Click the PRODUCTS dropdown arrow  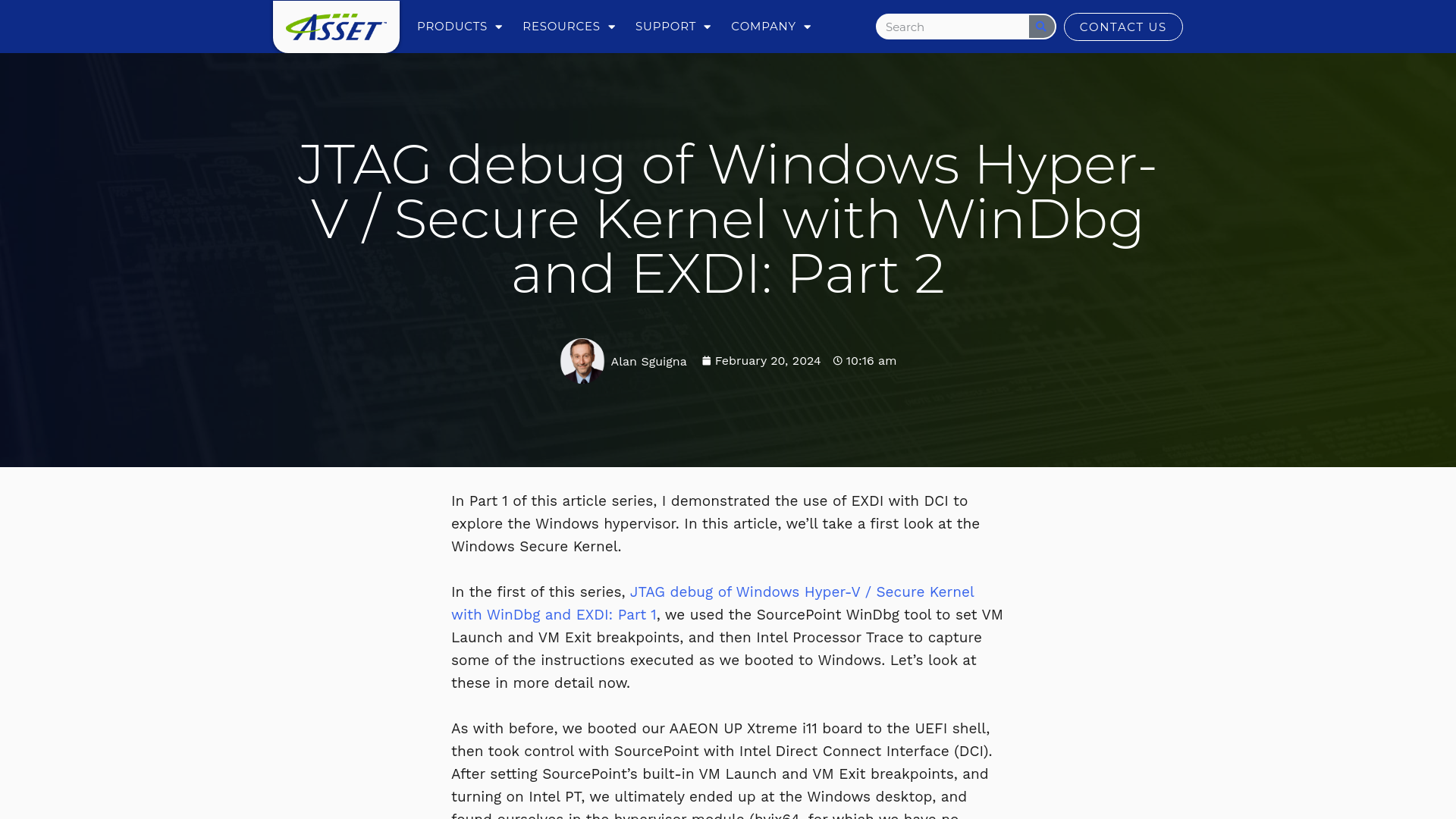500,26
